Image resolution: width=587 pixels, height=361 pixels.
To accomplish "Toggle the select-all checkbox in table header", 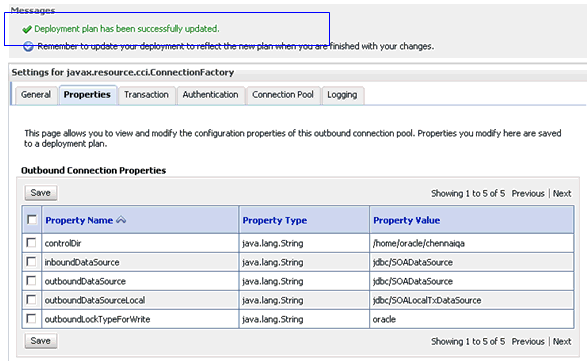I will [32, 219].
